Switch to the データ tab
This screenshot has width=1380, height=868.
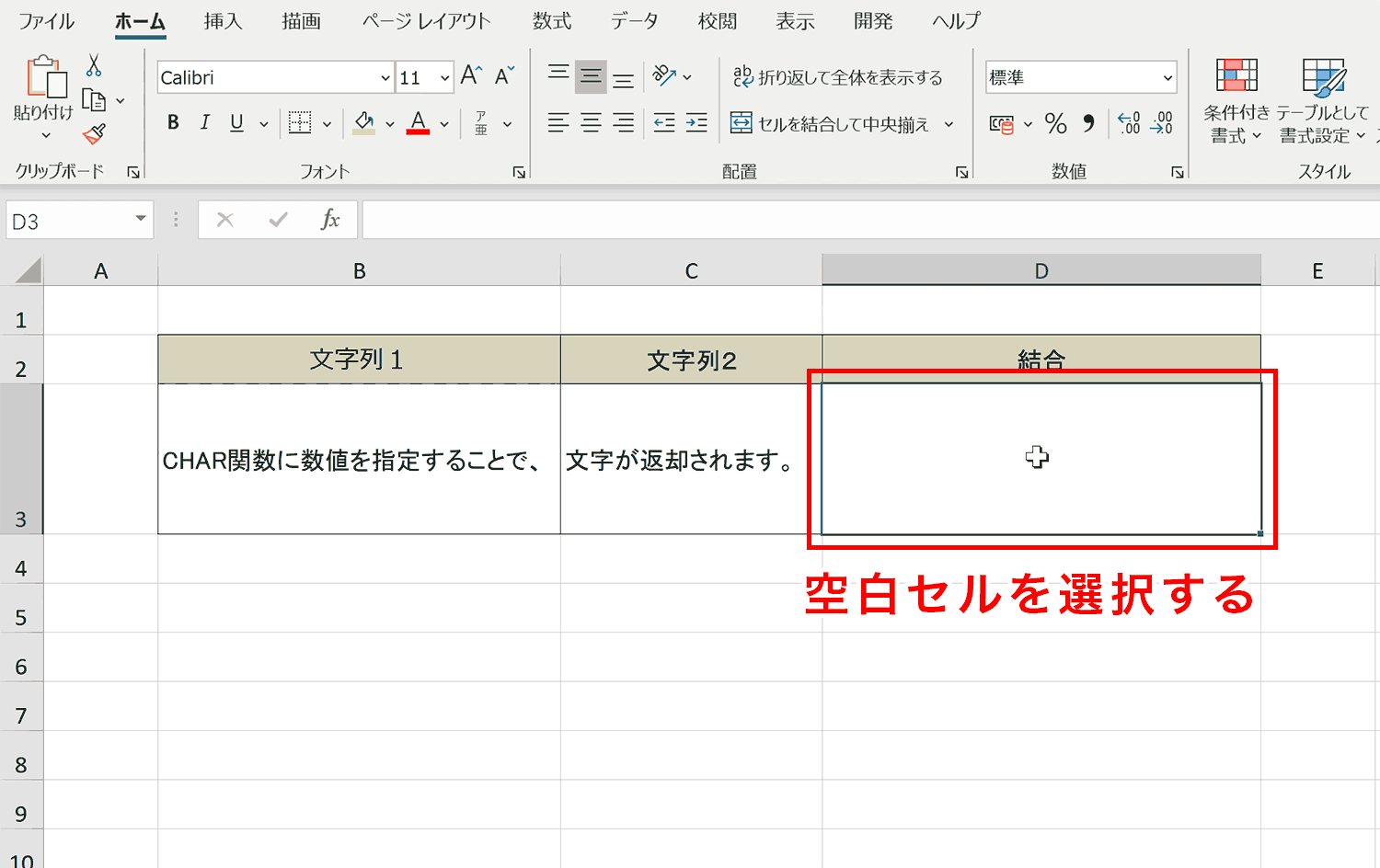(x=635, y=21)
